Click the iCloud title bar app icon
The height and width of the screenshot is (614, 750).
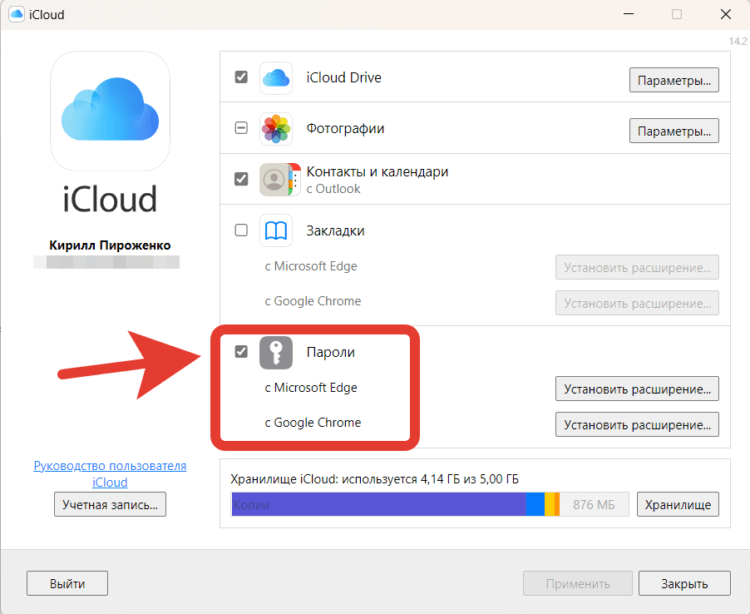tap(16, 14)
